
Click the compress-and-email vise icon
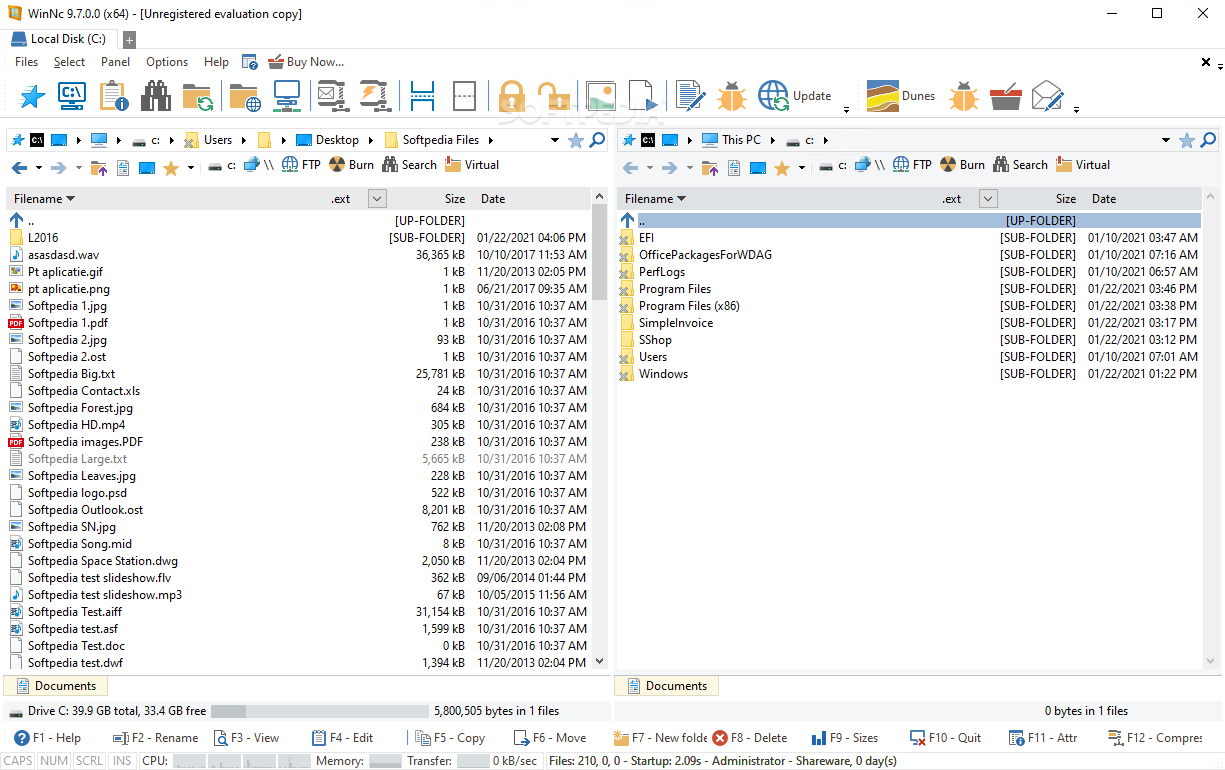pyautogui.click(x=331, y=96)
